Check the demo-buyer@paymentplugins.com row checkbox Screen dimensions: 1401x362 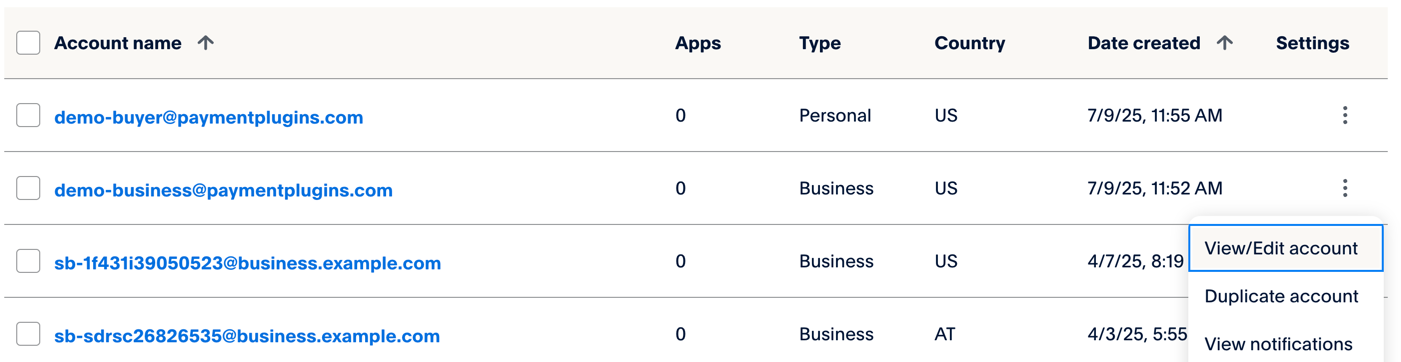28,116
